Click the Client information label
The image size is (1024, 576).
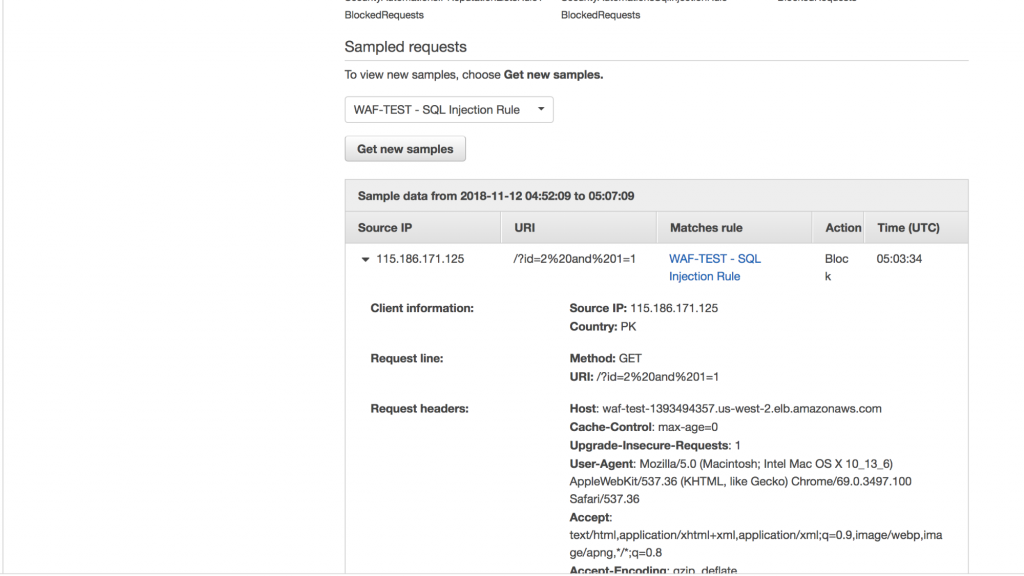point(422,308)
